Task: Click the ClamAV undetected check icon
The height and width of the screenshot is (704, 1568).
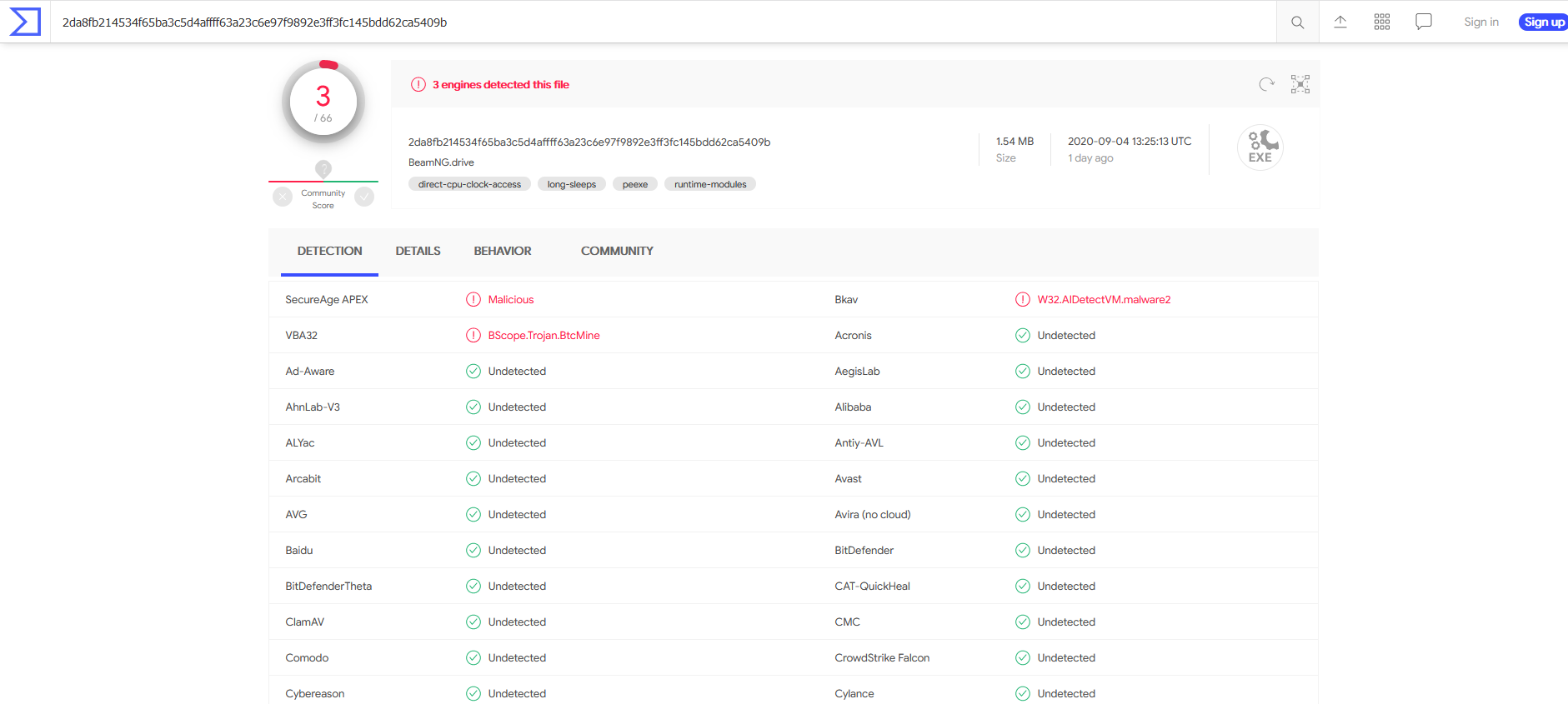Action: point(473,622)
